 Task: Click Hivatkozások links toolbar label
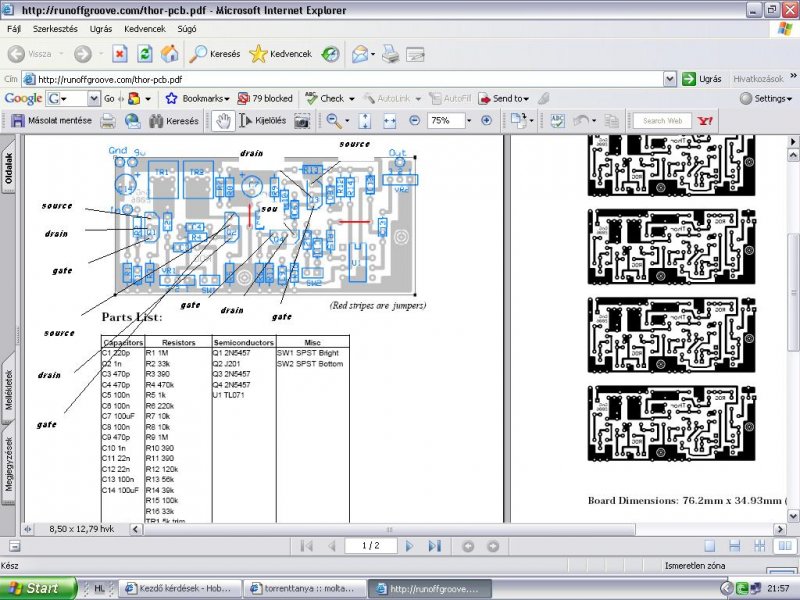click(758, 79)
